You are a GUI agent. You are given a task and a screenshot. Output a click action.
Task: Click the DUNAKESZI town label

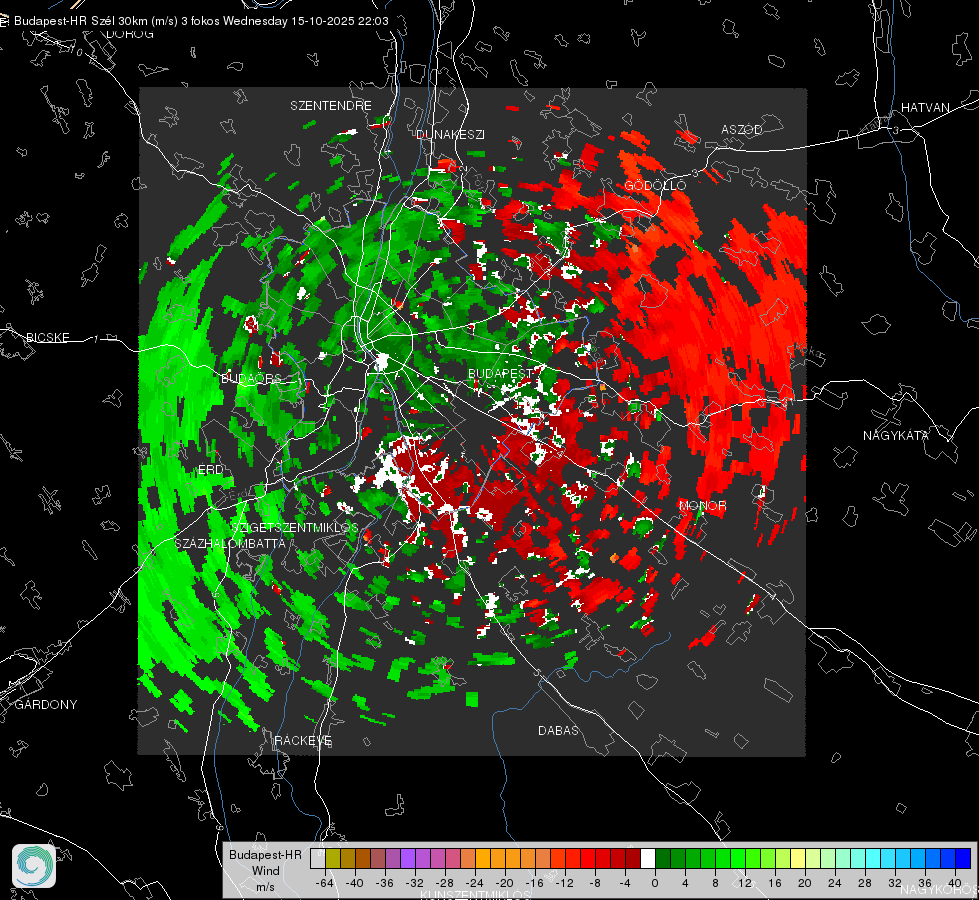[450, 134]
